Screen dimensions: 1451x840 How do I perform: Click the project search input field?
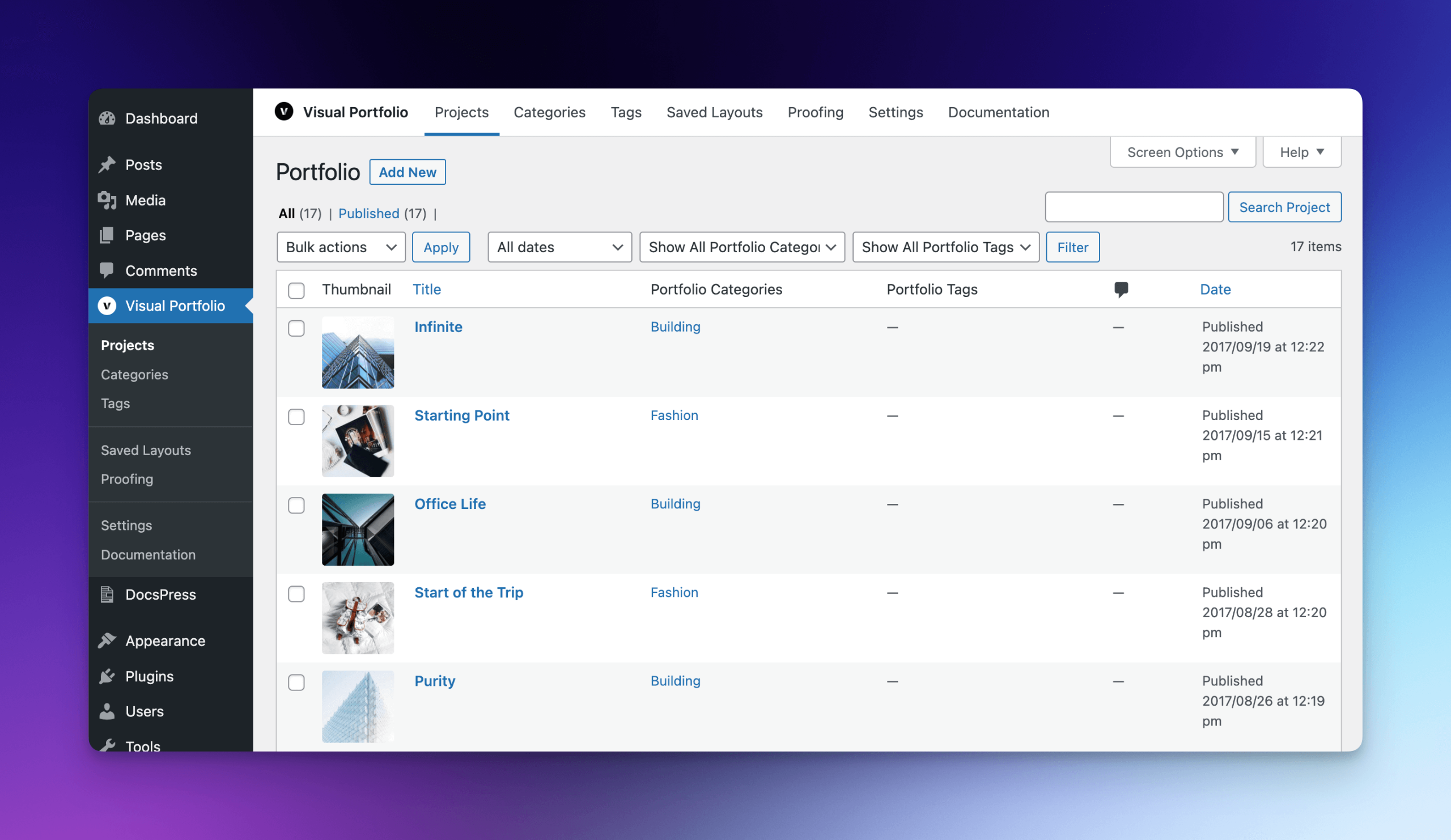1134,207
